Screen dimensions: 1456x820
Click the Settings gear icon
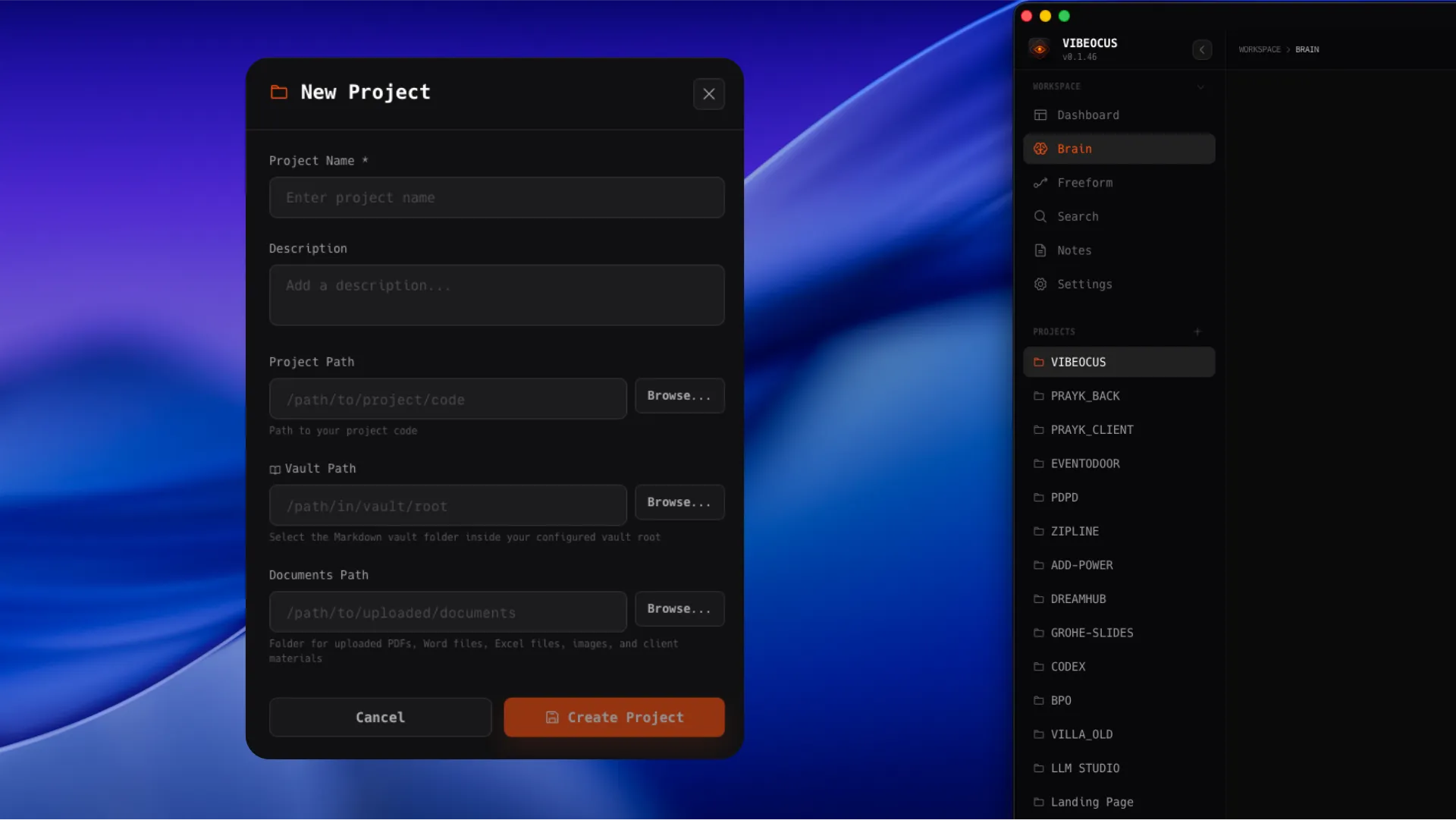tap(1040, 284)
